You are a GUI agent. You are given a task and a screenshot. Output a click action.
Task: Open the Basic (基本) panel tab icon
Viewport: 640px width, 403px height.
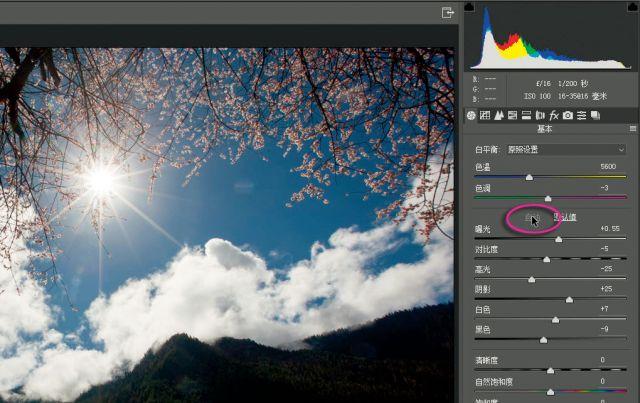pyautogui.click(x=471, y=116)
